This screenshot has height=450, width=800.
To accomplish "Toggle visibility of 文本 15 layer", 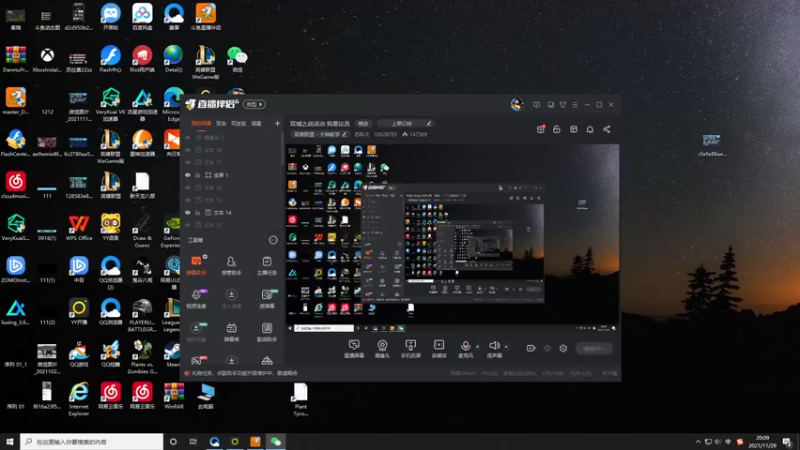I will (188, 200).
